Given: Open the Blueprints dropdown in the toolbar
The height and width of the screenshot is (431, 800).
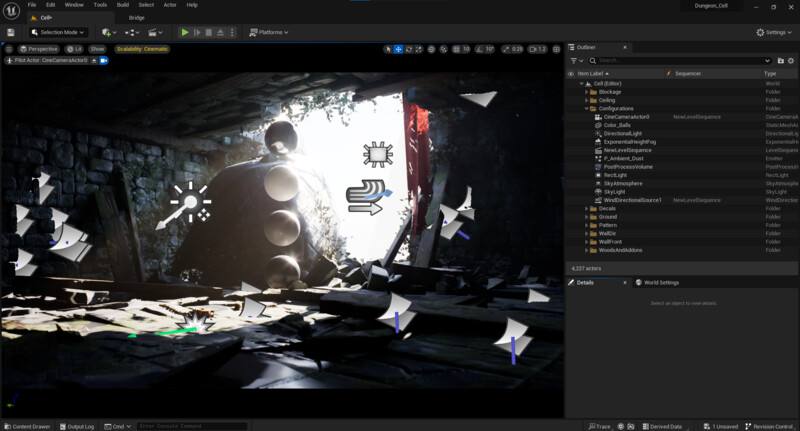Looking at the screenshot, I should click(x=132, y=32).
